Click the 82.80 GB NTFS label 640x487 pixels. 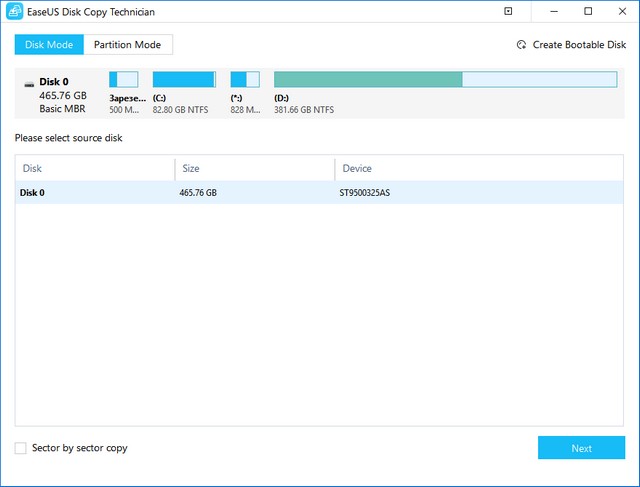coord(180,110)
